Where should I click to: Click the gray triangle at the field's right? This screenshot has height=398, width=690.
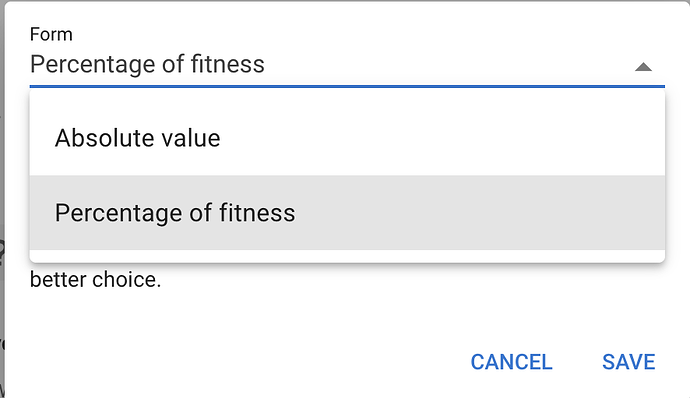click(643, 67)
